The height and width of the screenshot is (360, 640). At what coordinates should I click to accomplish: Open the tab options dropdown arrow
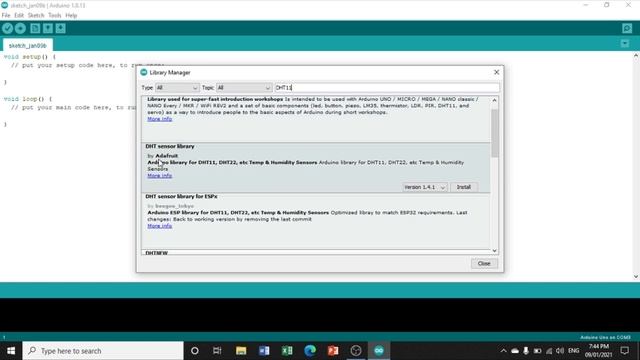point(625,43)
